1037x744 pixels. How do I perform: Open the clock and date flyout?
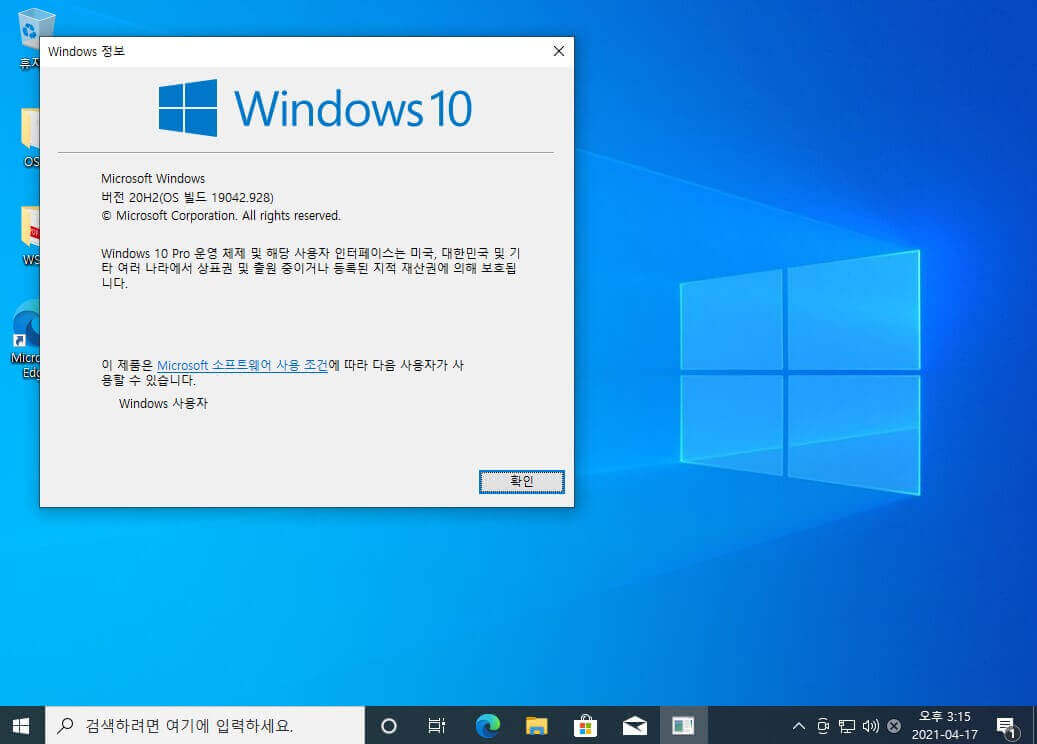click(944, 725)
